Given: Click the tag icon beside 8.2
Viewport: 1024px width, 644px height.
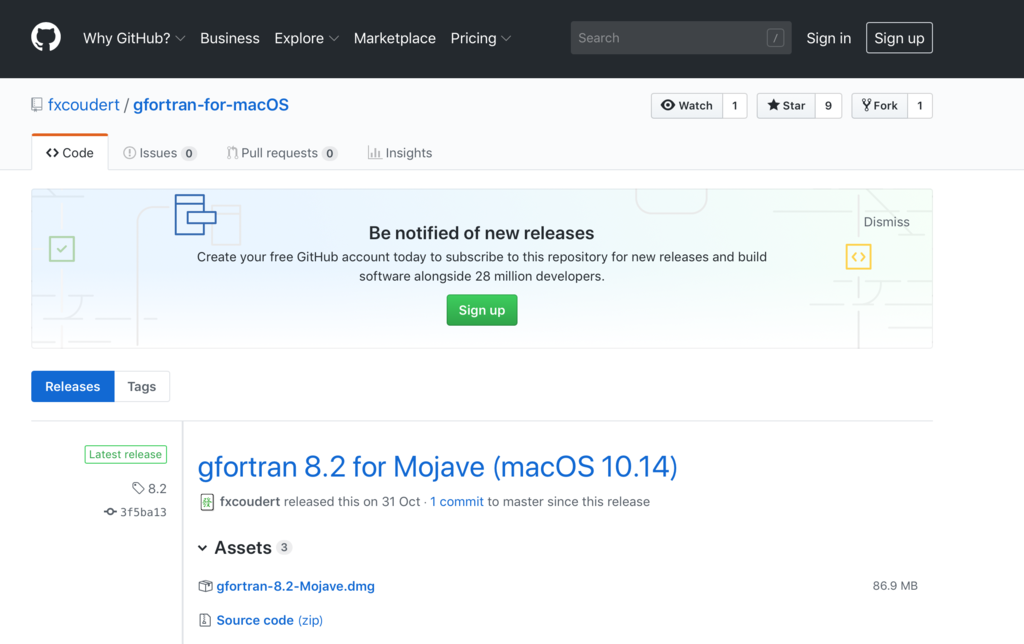Looking at the screenshot, I should 138,488.
